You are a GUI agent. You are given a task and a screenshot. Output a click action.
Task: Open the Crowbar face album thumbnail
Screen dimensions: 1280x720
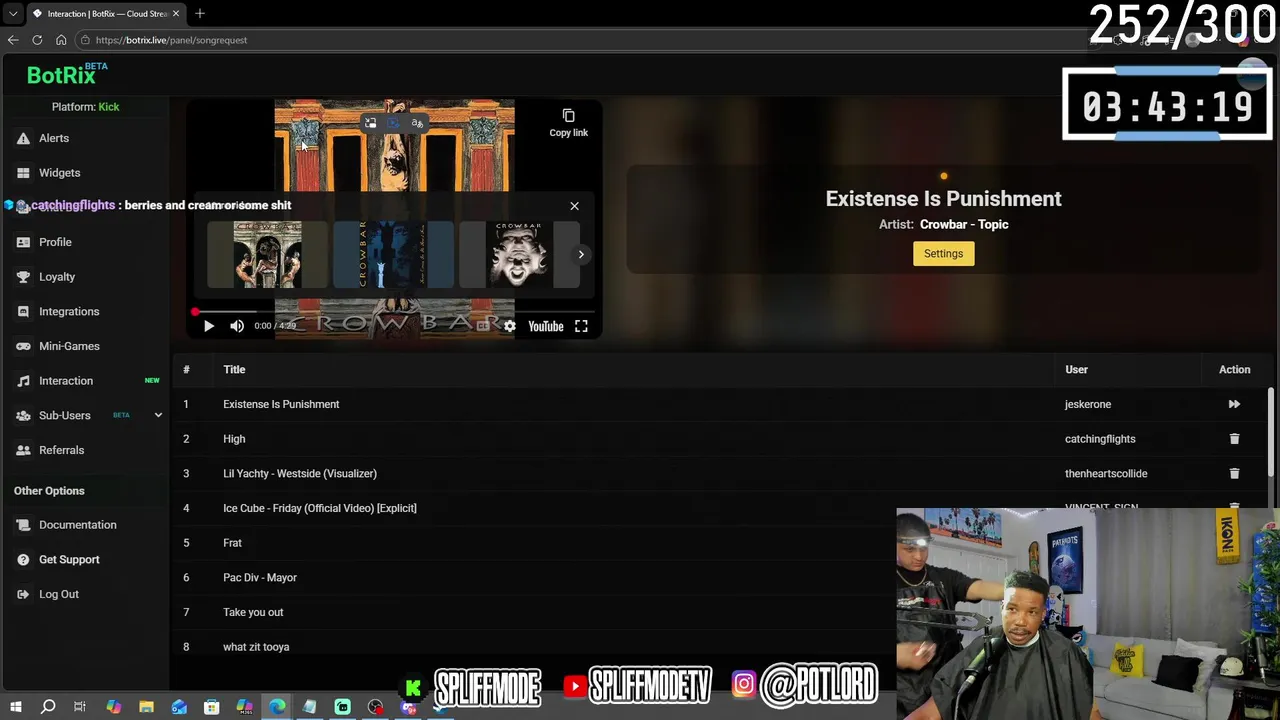coord(518,254)
